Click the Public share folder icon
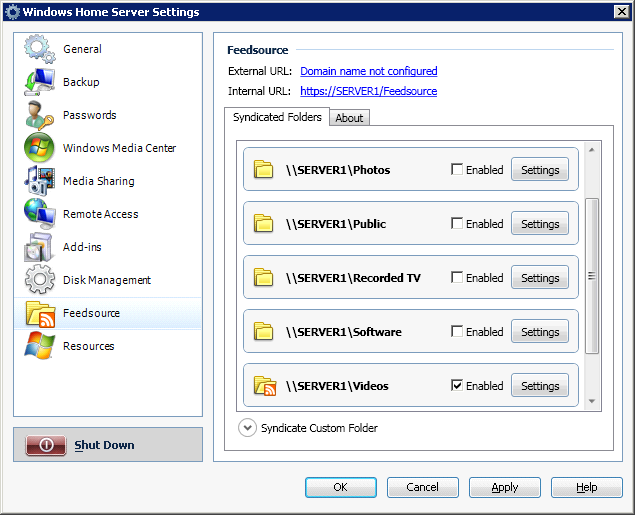Image resolution: width=635 pixels, height=515 pixels. point(263,223)
